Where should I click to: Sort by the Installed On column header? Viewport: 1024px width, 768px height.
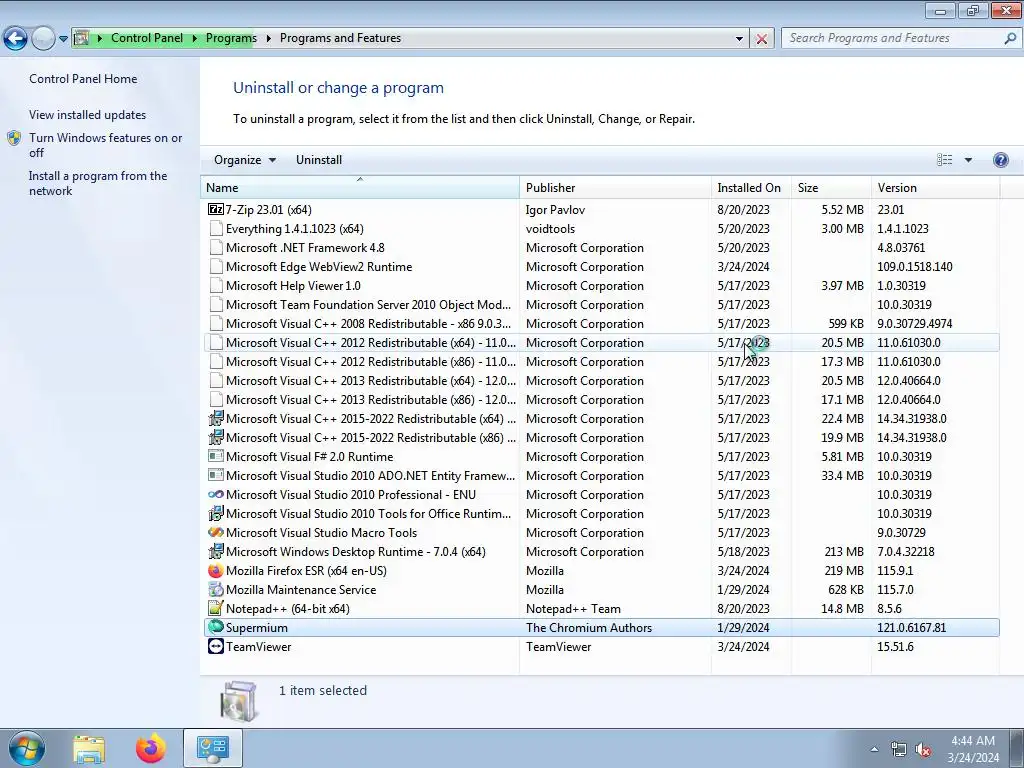(752, 187)
